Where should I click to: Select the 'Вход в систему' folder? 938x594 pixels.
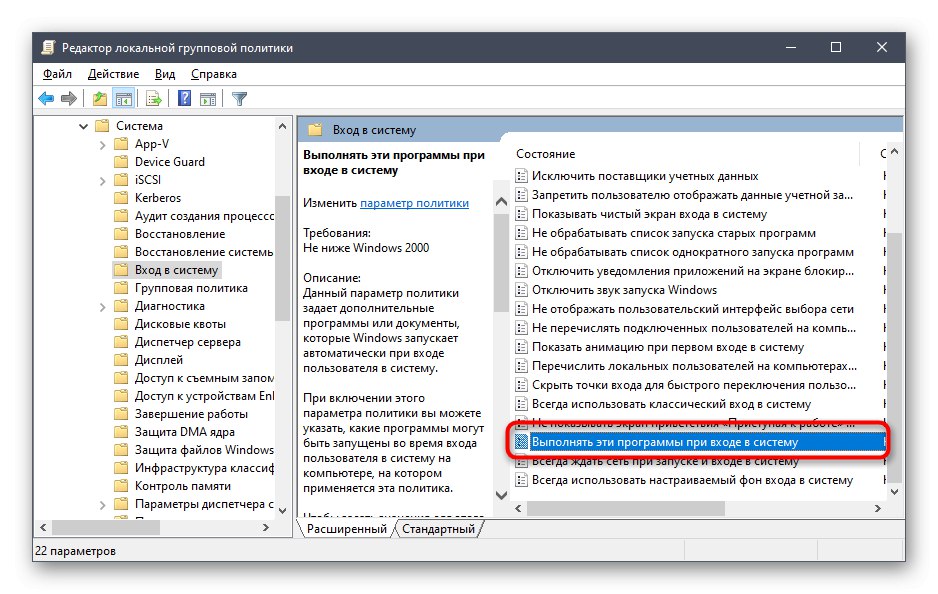(165, 270)
